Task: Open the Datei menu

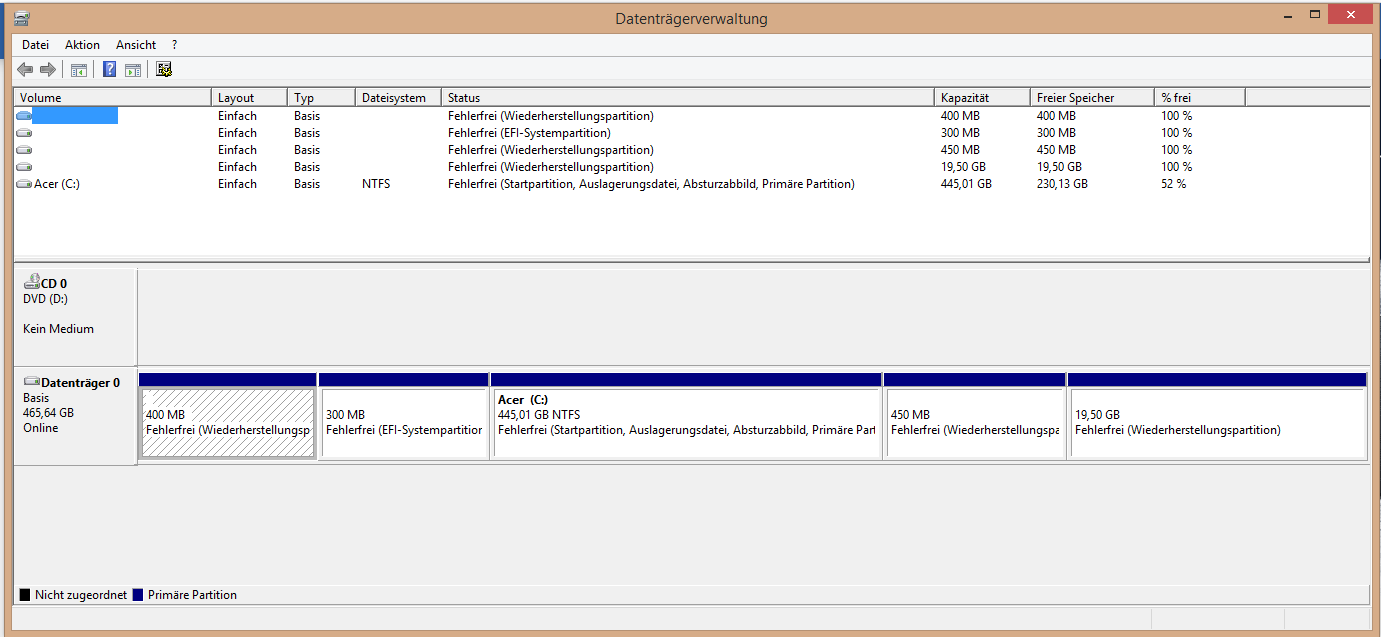Action: (x=35, y=45)
